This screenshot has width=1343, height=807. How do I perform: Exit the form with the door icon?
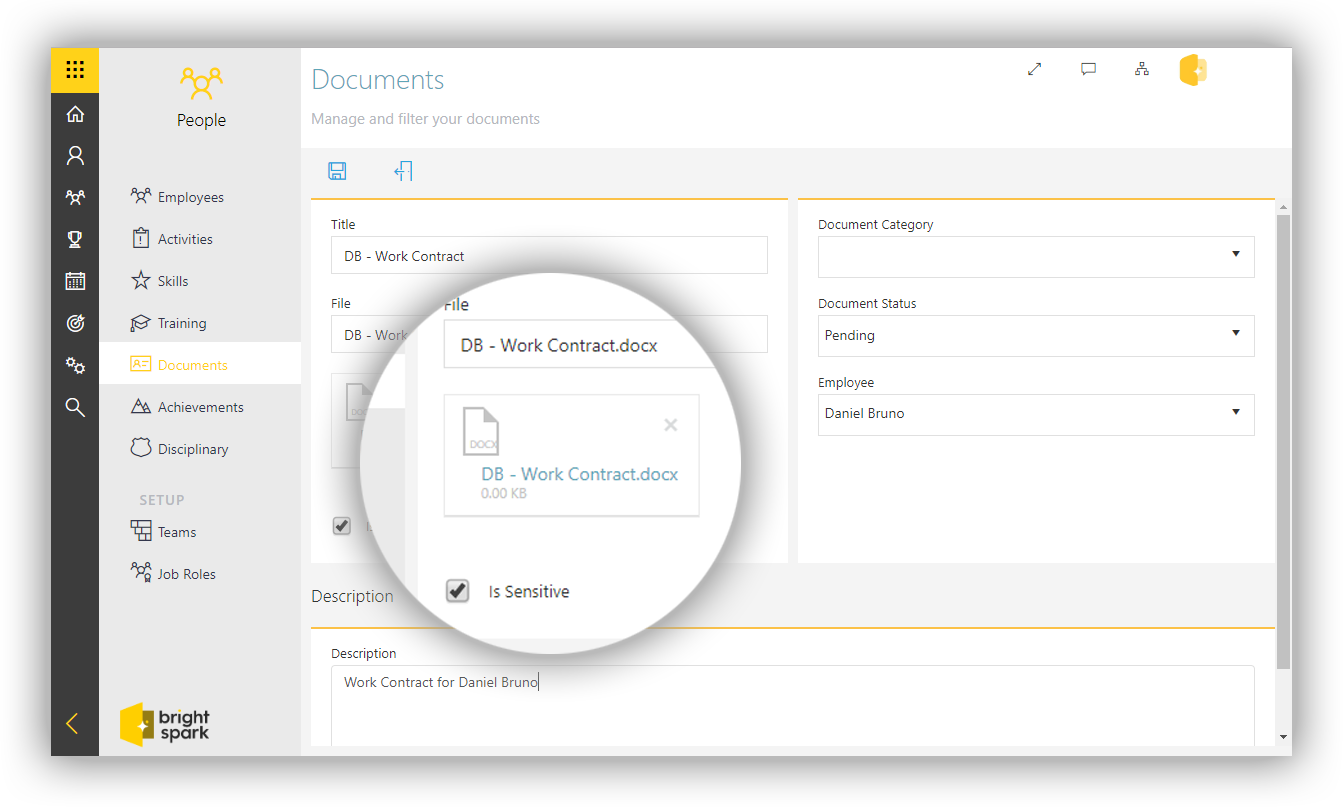pyautogui.click(x=403, y=171)
